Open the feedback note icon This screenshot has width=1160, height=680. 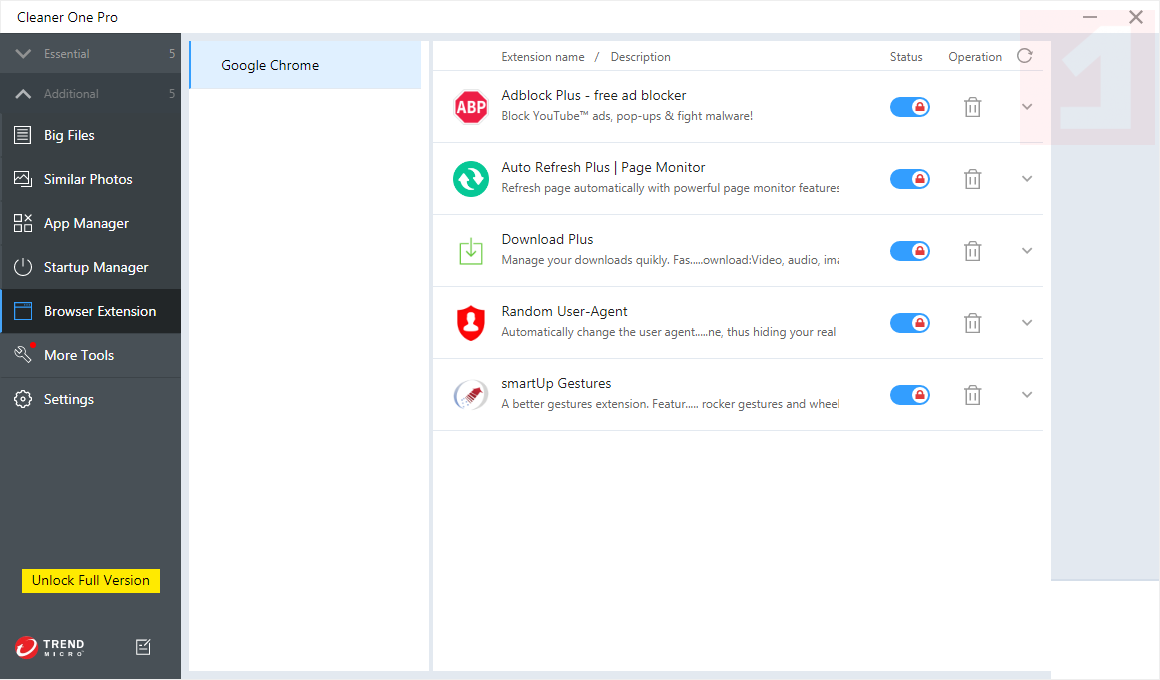[x=144, y=647]
